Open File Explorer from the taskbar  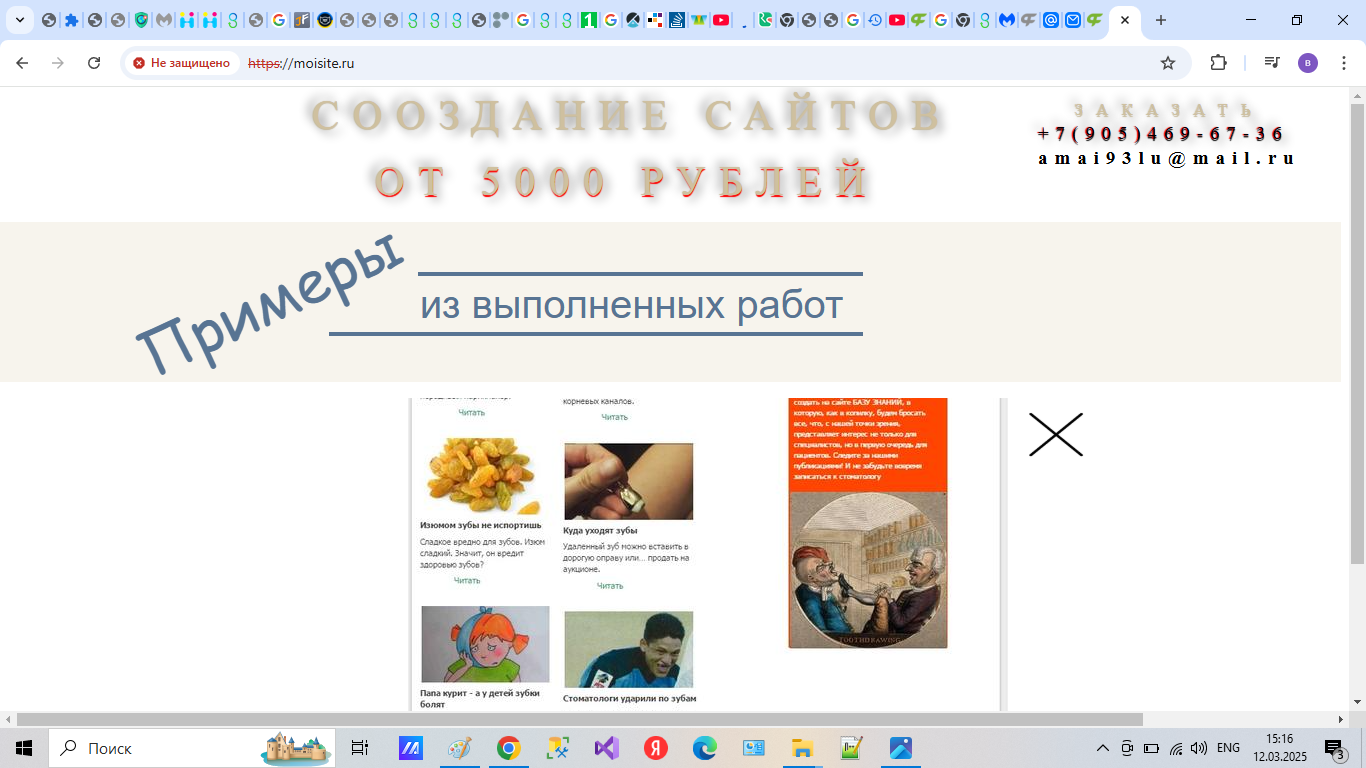pos(802,748)
